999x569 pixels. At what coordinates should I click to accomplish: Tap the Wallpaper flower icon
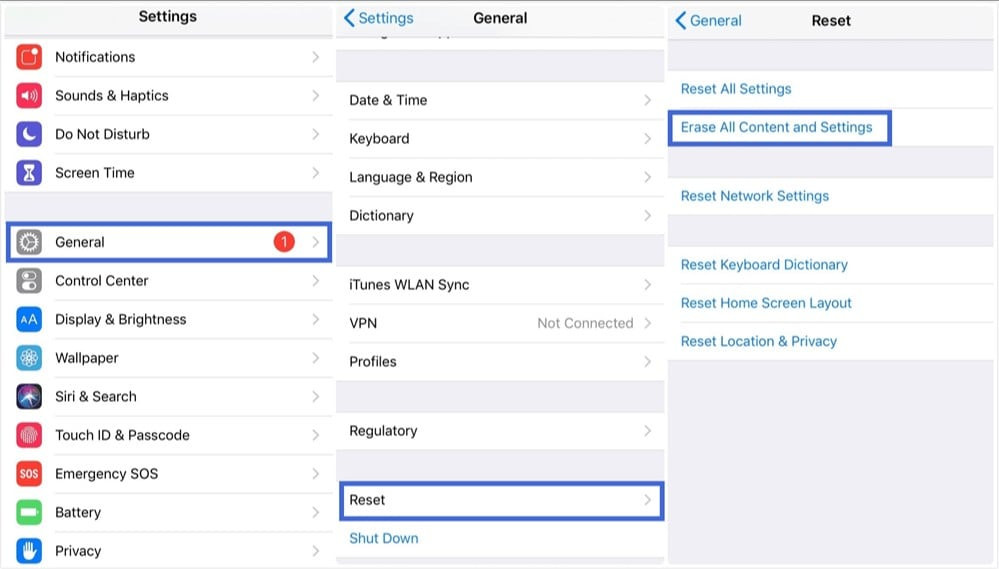coord(29,358)
